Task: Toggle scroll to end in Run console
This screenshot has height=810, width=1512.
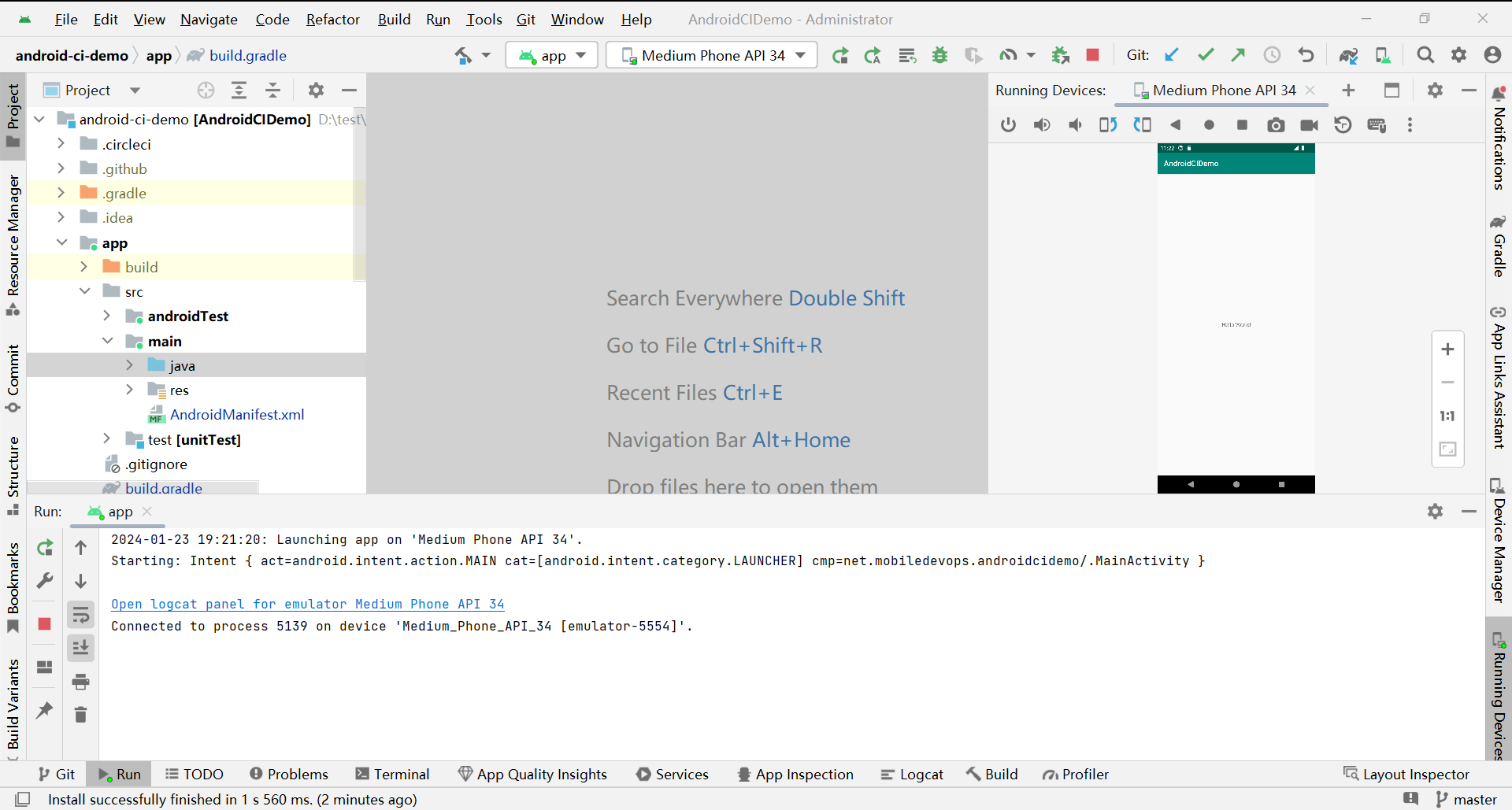Action: point(81,648)
